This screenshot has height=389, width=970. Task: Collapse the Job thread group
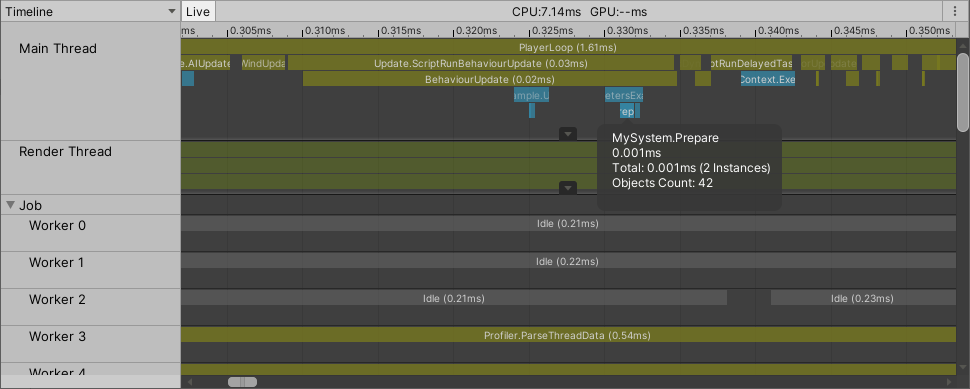point(11,205)
